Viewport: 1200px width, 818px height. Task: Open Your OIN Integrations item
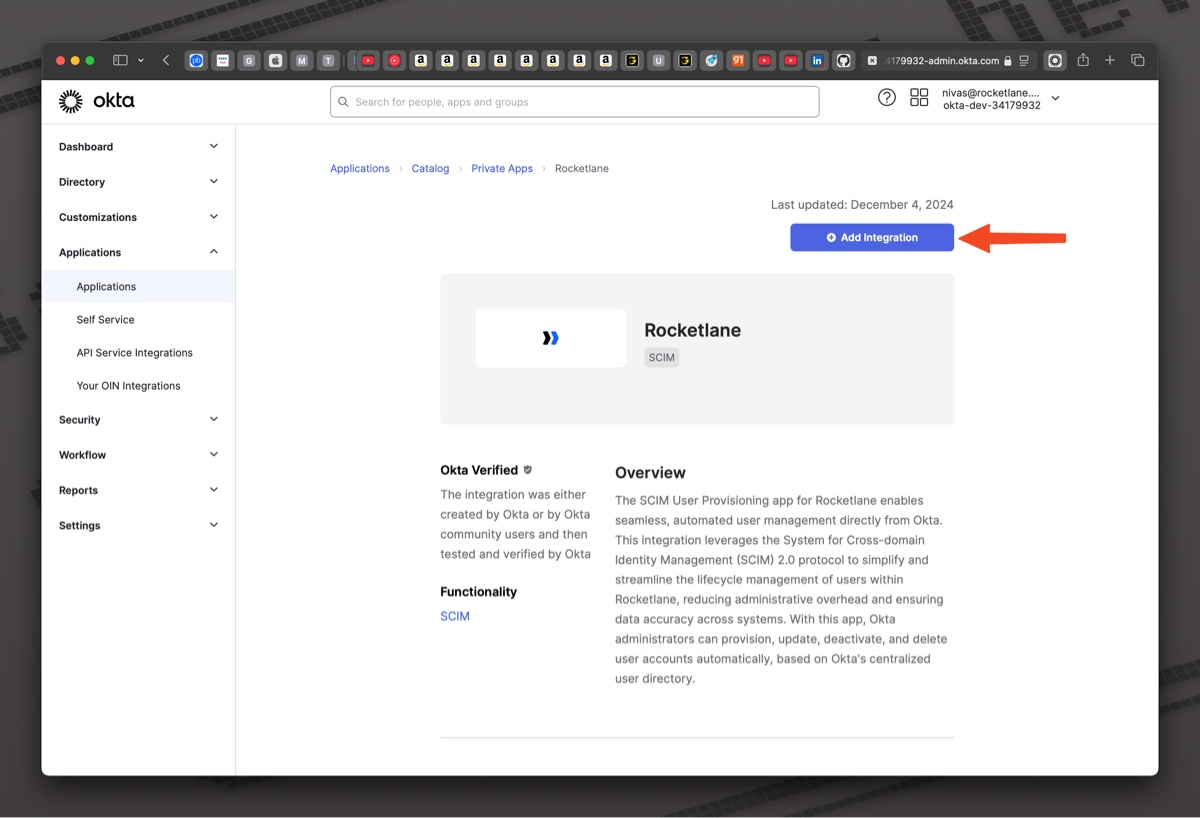[138, 385]
